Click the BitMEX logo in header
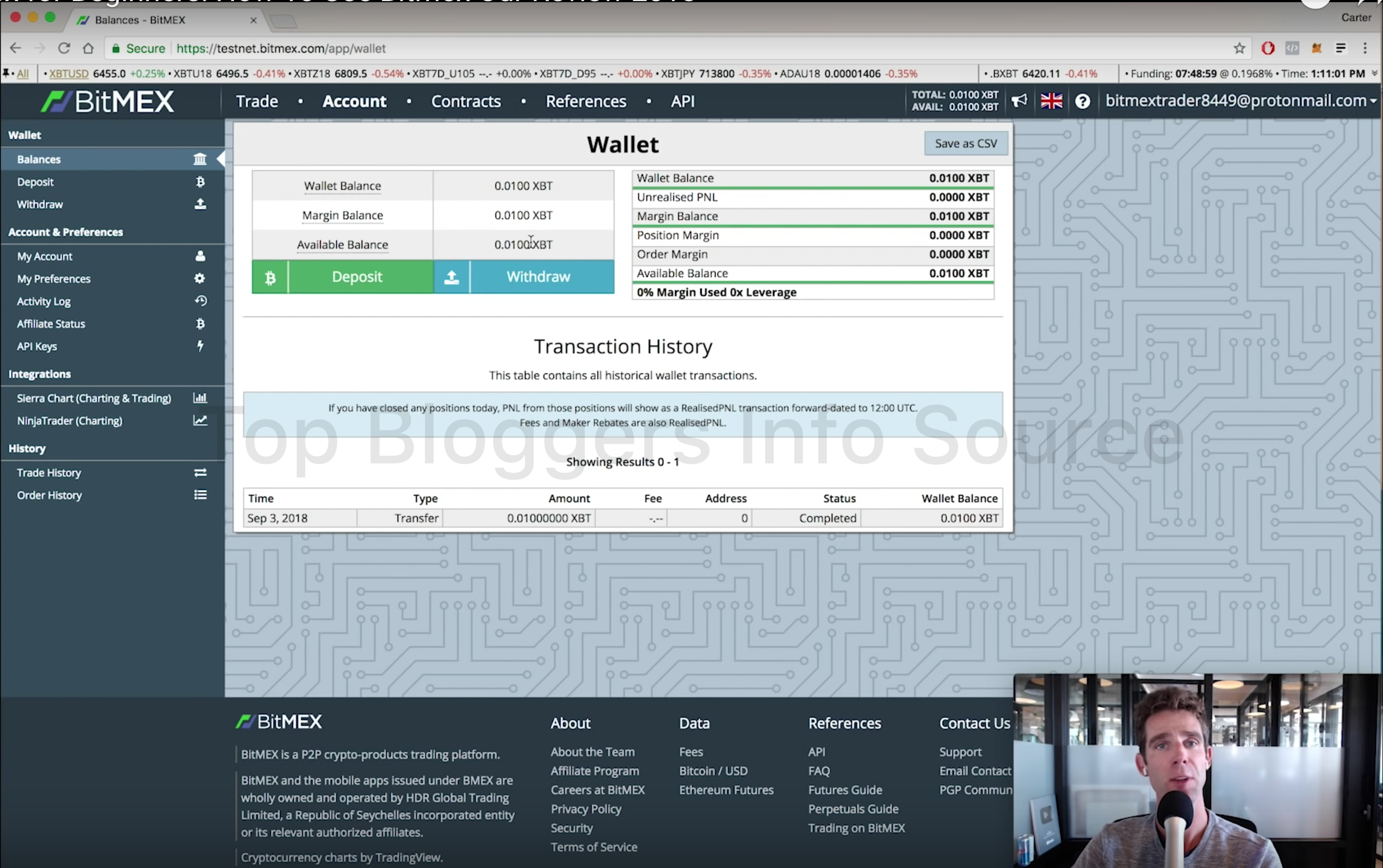This screenshot has width=1383, height=868. (x=108, y=102)
